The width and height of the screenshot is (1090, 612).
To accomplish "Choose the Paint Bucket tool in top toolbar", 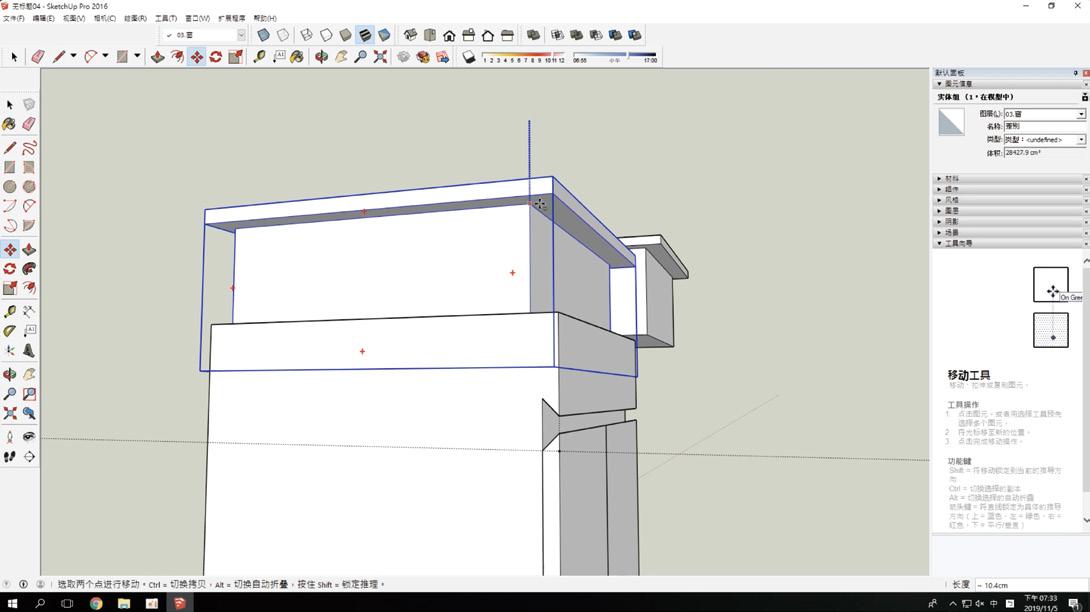I will [297, 57].
